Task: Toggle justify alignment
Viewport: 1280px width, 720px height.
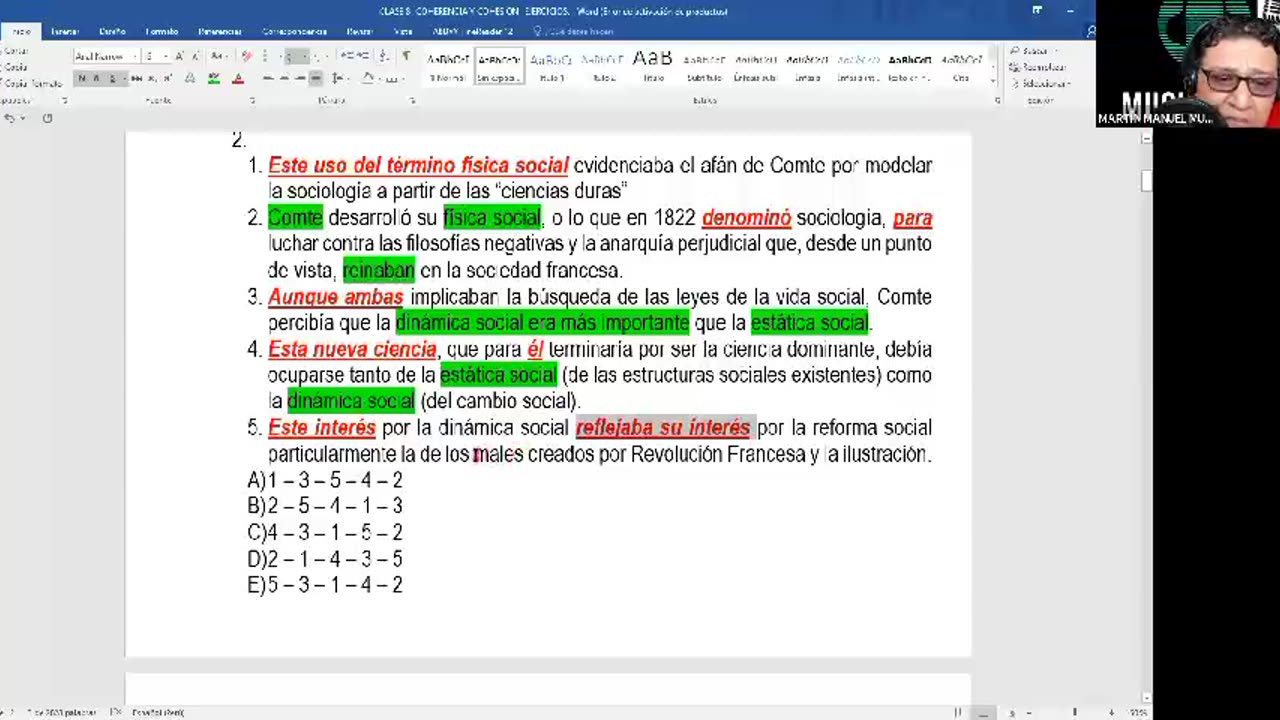Action: [316, 78]
